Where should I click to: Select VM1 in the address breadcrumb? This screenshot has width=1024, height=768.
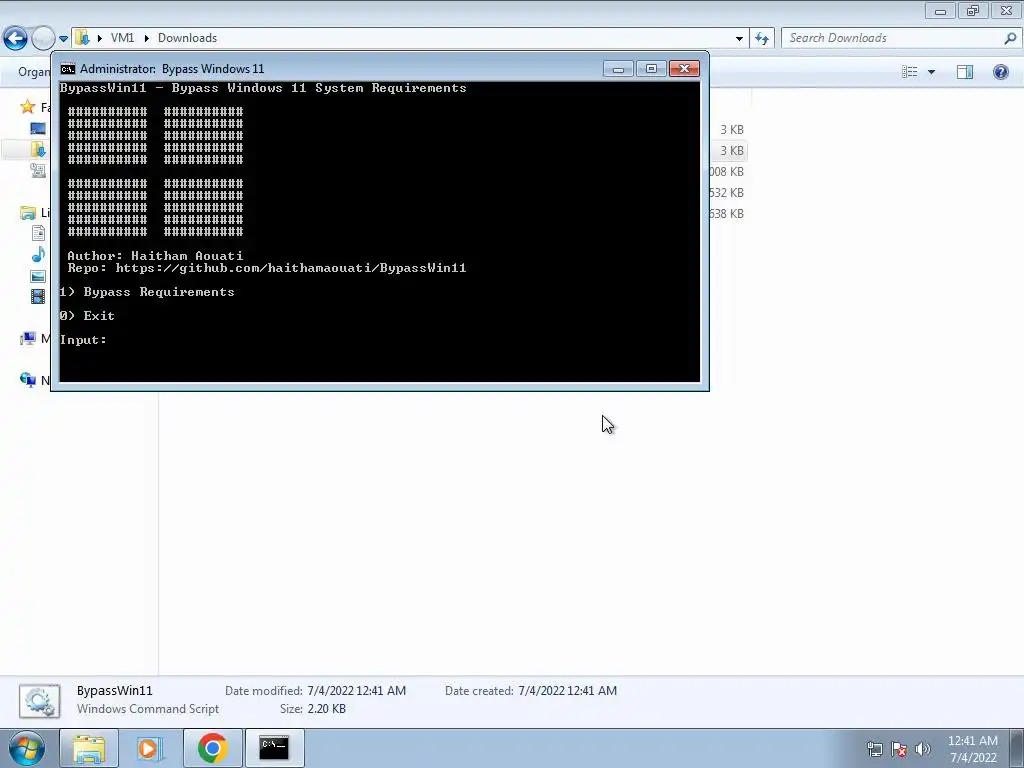point(122,38)
